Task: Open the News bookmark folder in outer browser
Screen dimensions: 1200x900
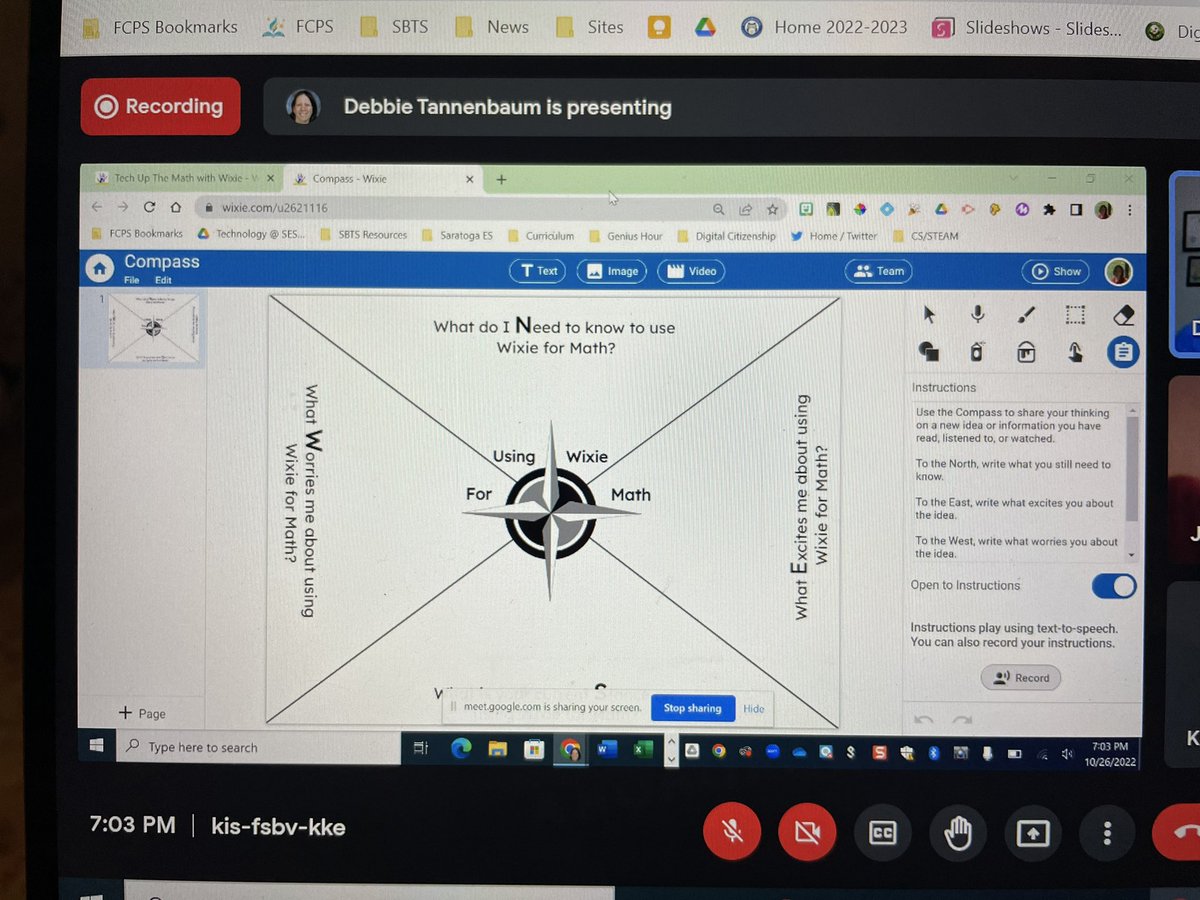Action: tap(494, 27)
